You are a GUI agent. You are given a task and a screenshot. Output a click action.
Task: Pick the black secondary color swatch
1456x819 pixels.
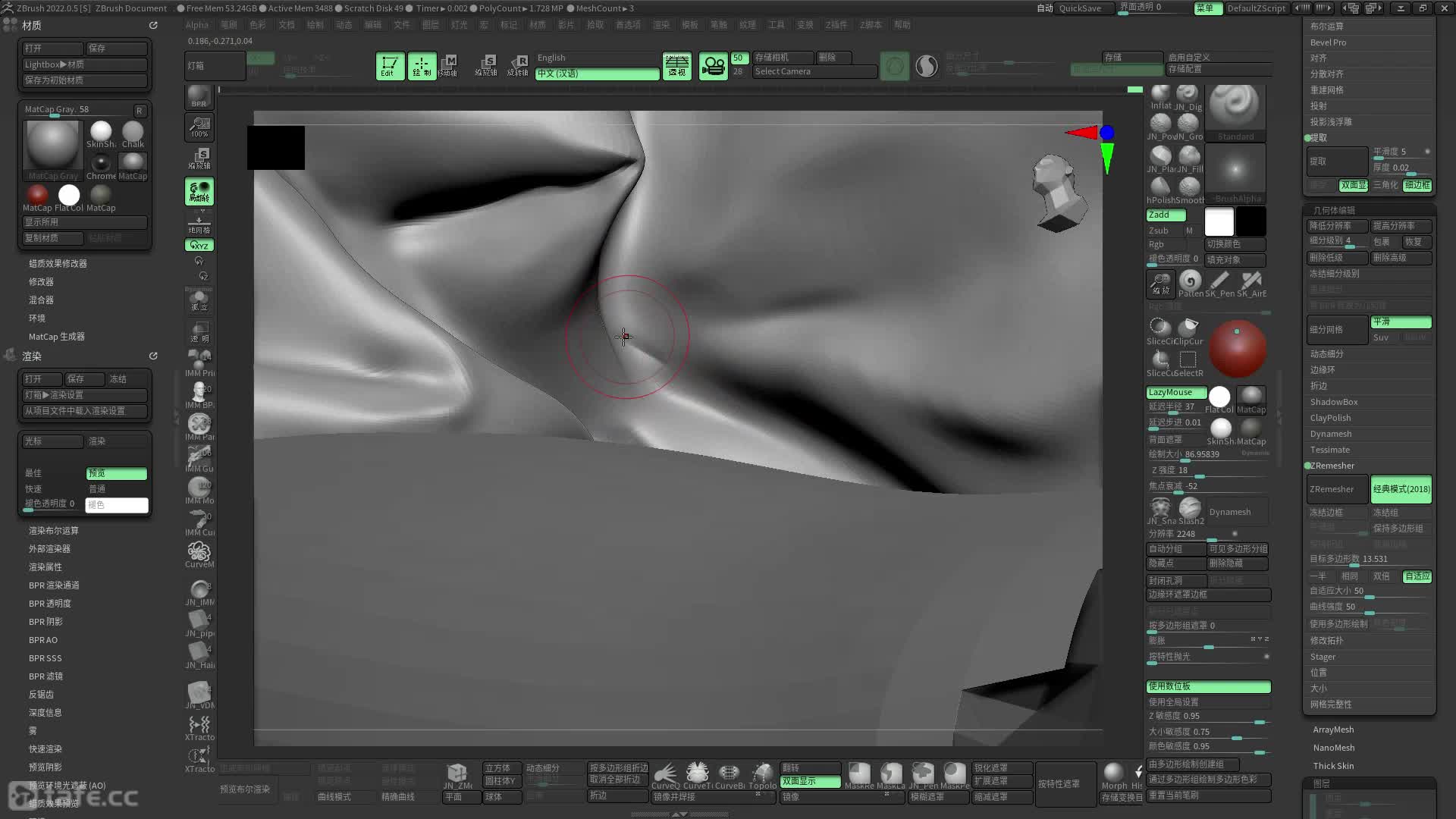point(1251,222)
